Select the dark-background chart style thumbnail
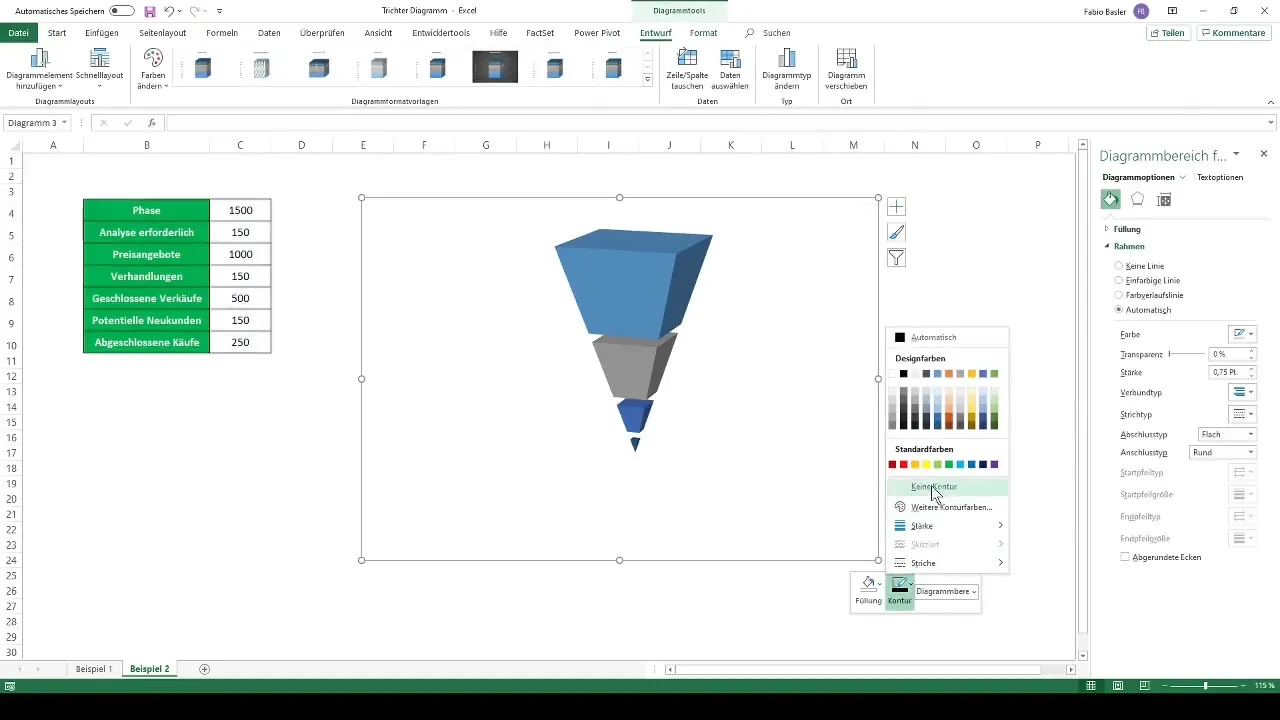Screen dimensions: 1280x720 coord(495,67)
